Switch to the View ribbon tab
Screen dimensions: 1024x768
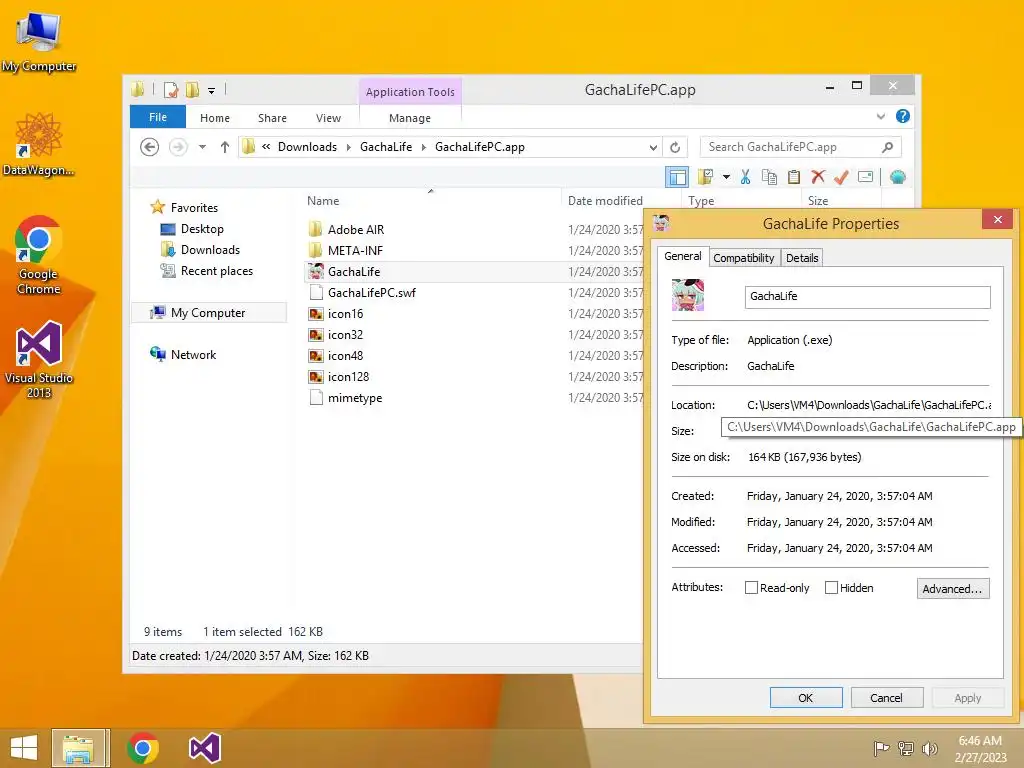328,118
